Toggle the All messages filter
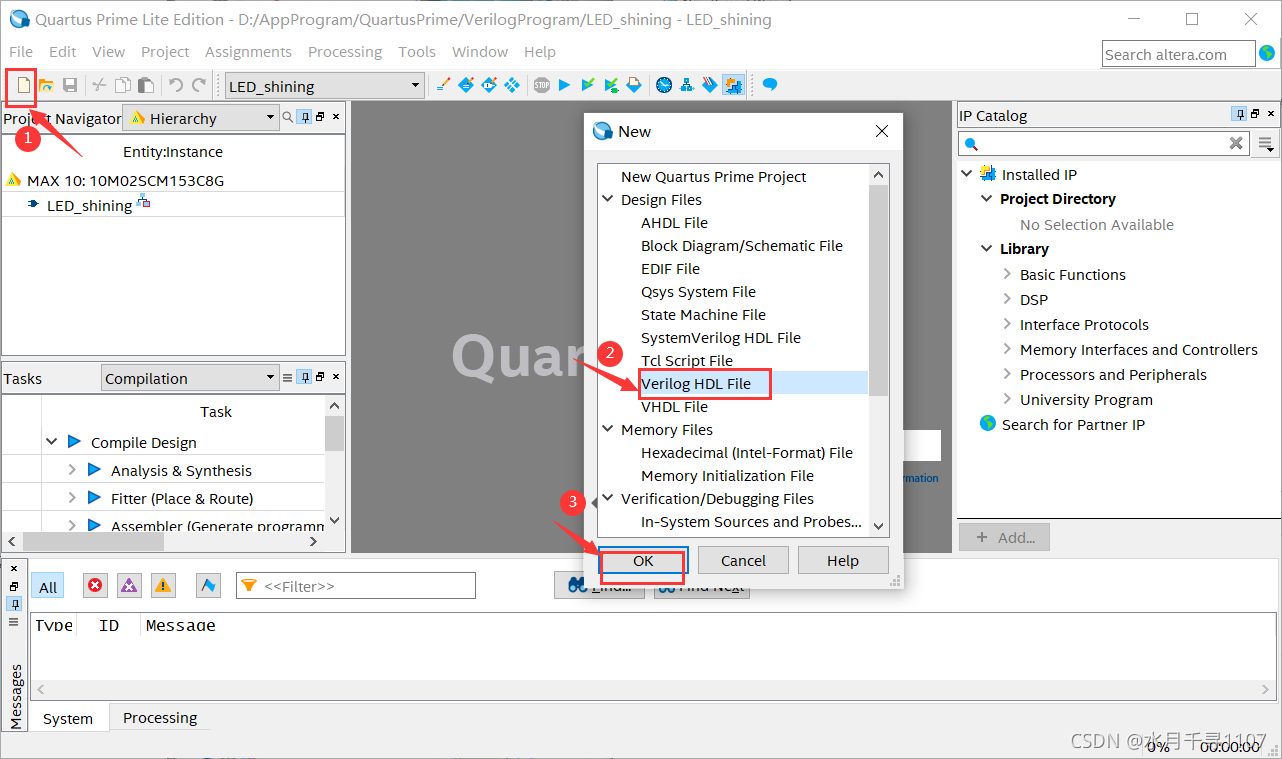Image resolution: width=1282 pixels, height=759 pixels. 48,587
